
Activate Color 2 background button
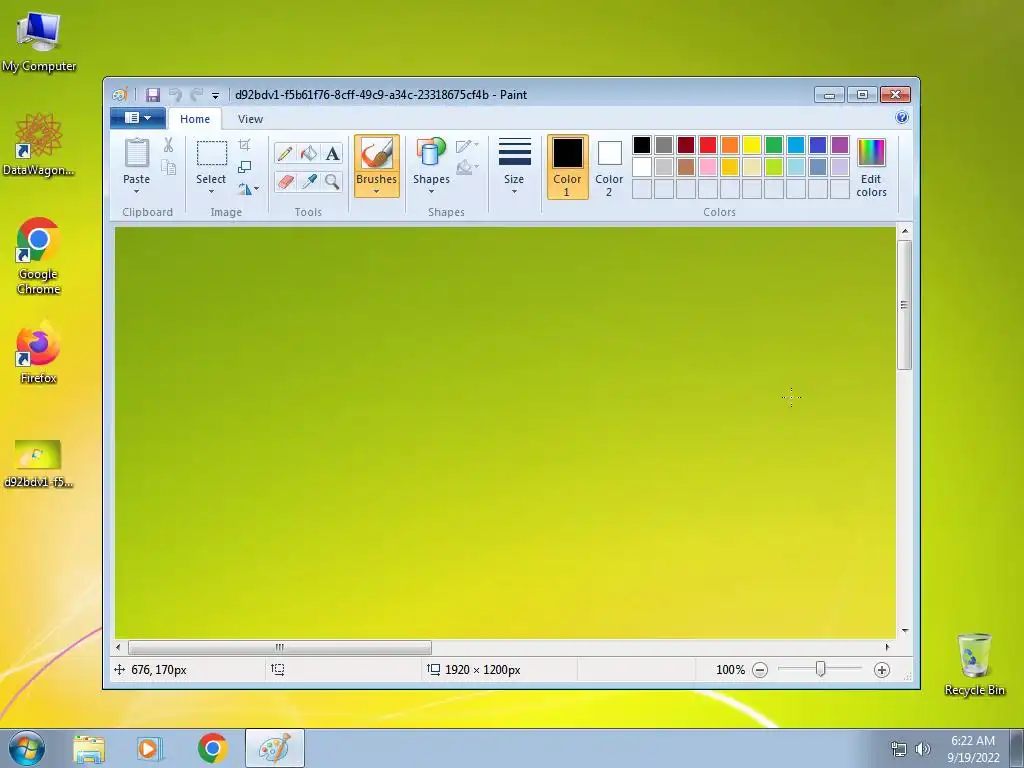pos(609,167)
